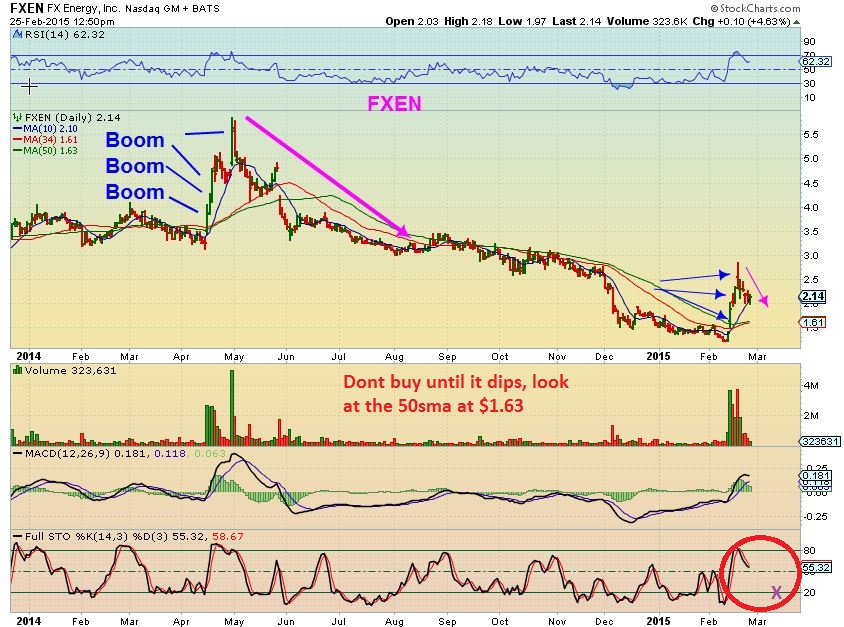Click the 90 label on the RSI axis
The width and height of the screenshot is (844, 627).
pyautogui.click(x=809, y=41)
